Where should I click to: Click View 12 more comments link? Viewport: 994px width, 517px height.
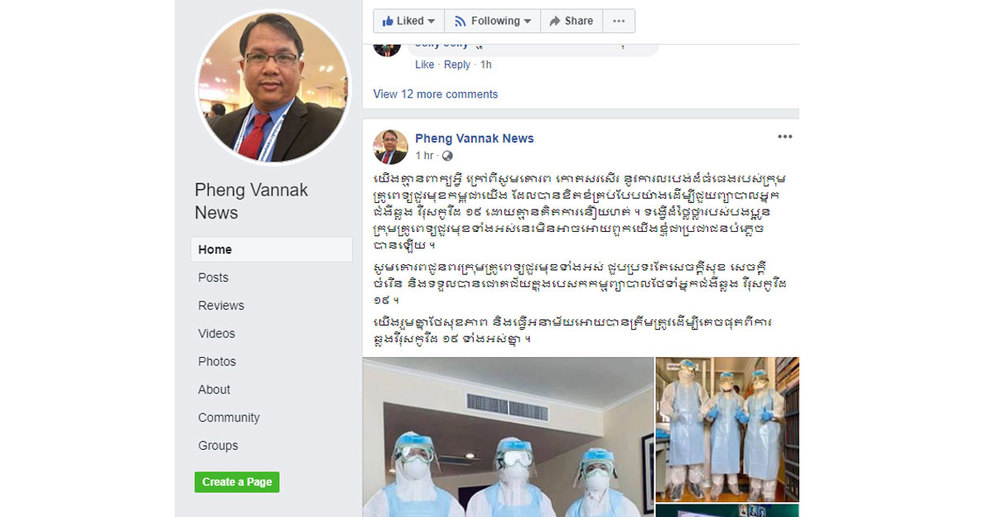[x=436, y=94]
